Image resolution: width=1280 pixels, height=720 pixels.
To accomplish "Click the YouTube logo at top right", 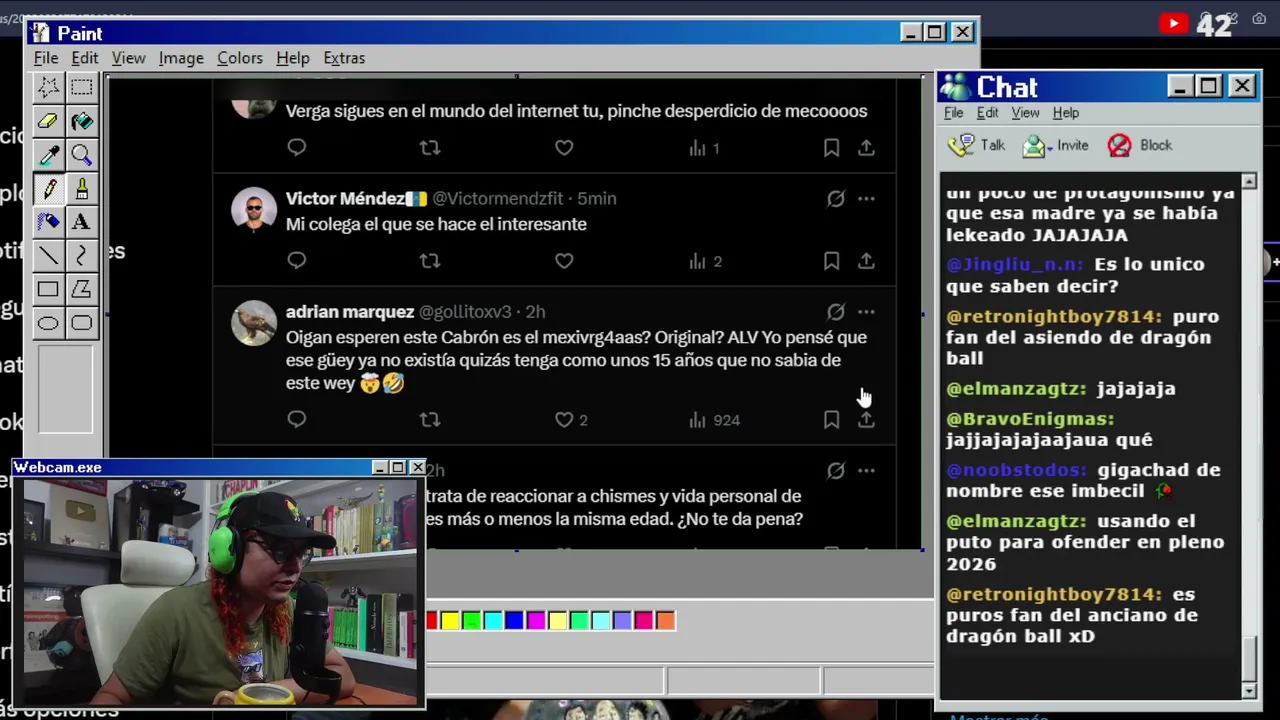I will pos(1173,23).
